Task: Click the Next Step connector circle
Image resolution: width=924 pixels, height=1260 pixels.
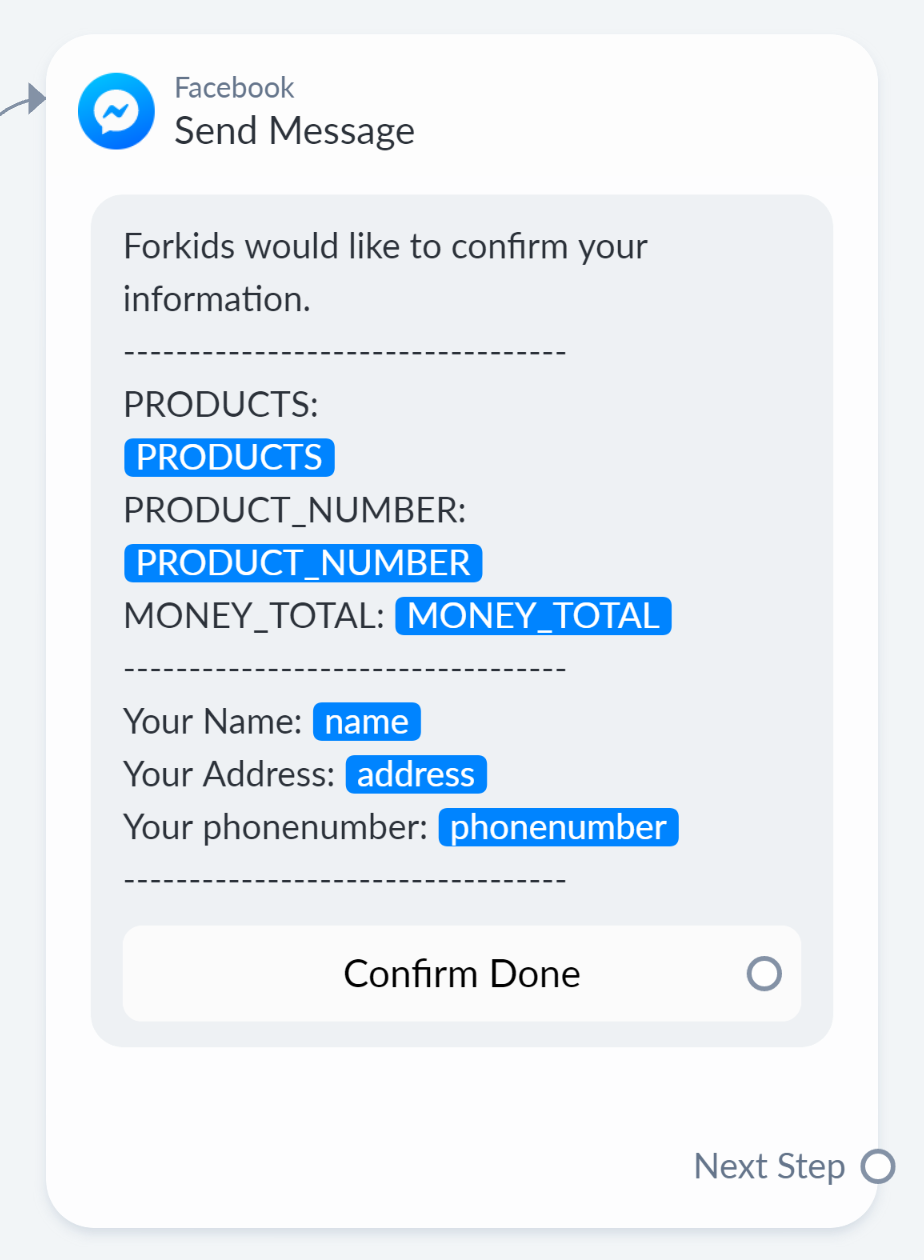Action: (x=878, y=1166)
